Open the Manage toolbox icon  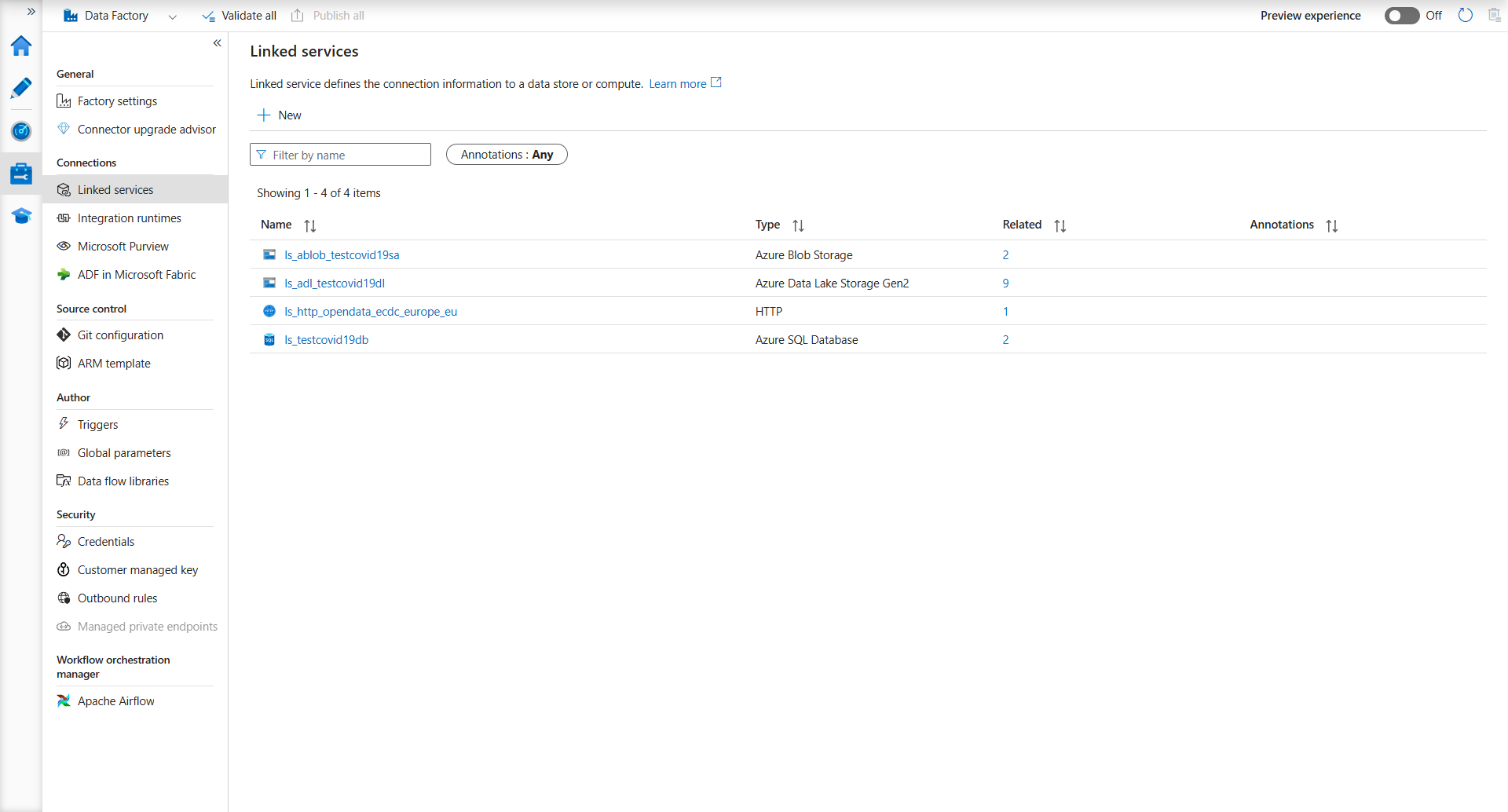(x=21, y=174)
